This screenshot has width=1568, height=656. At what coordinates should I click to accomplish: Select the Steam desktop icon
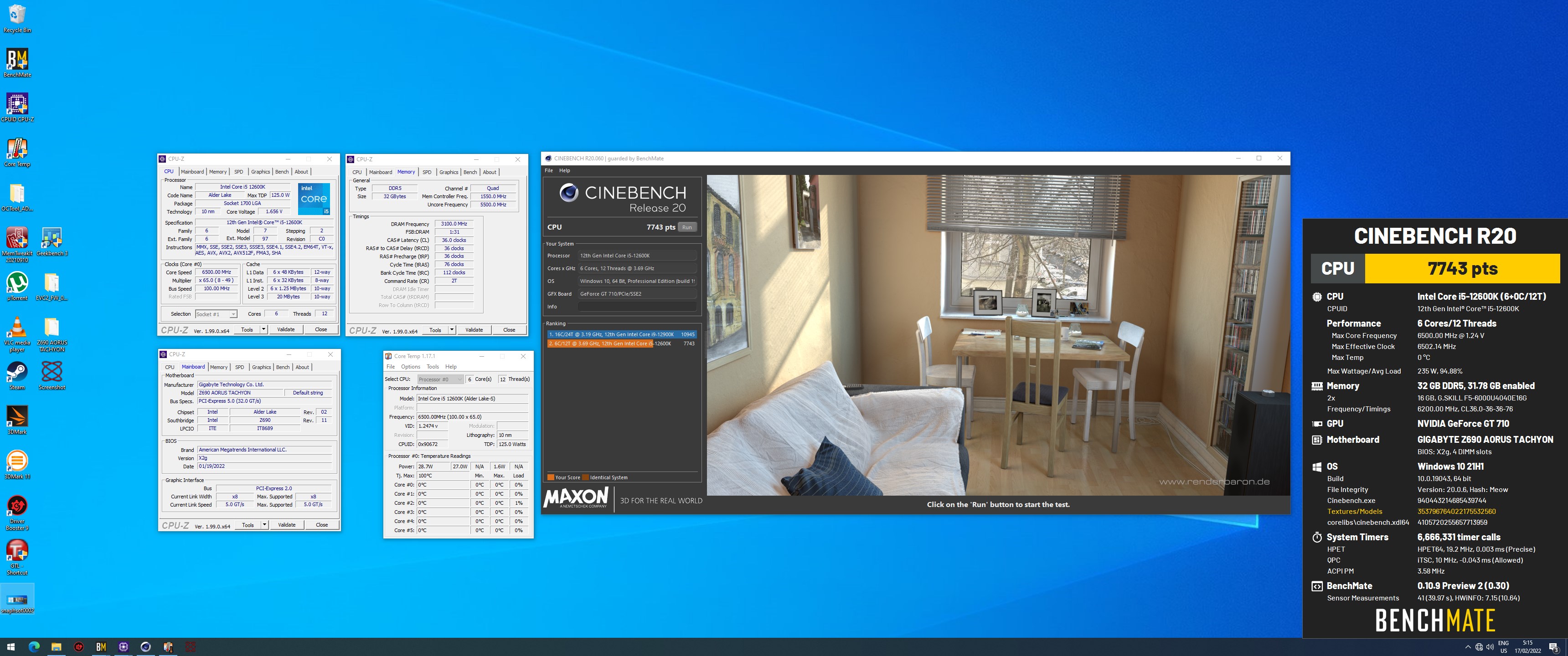coord(17,375)
